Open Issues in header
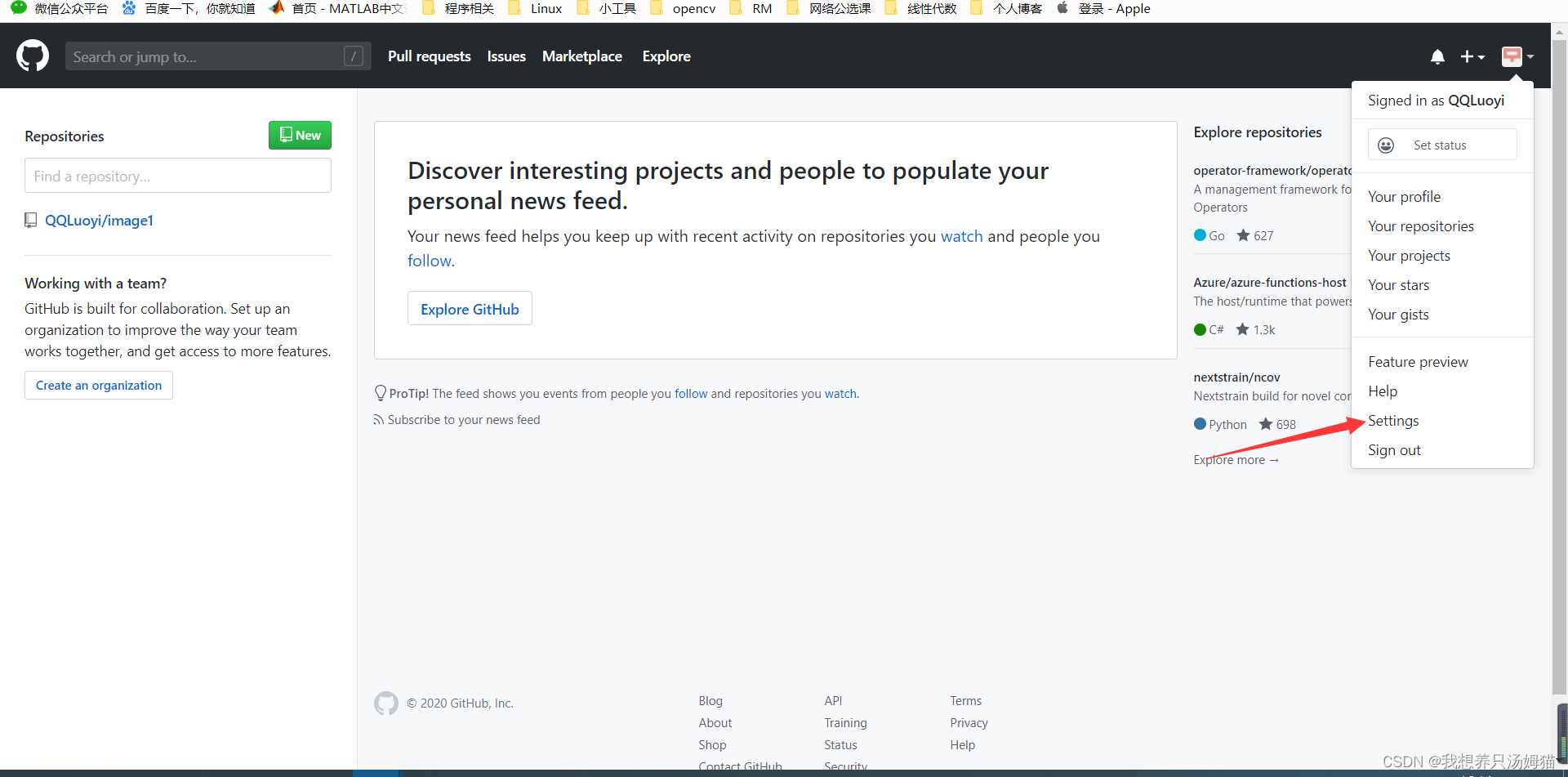This screenshot has height=777, width=1568. click(506, 56)
